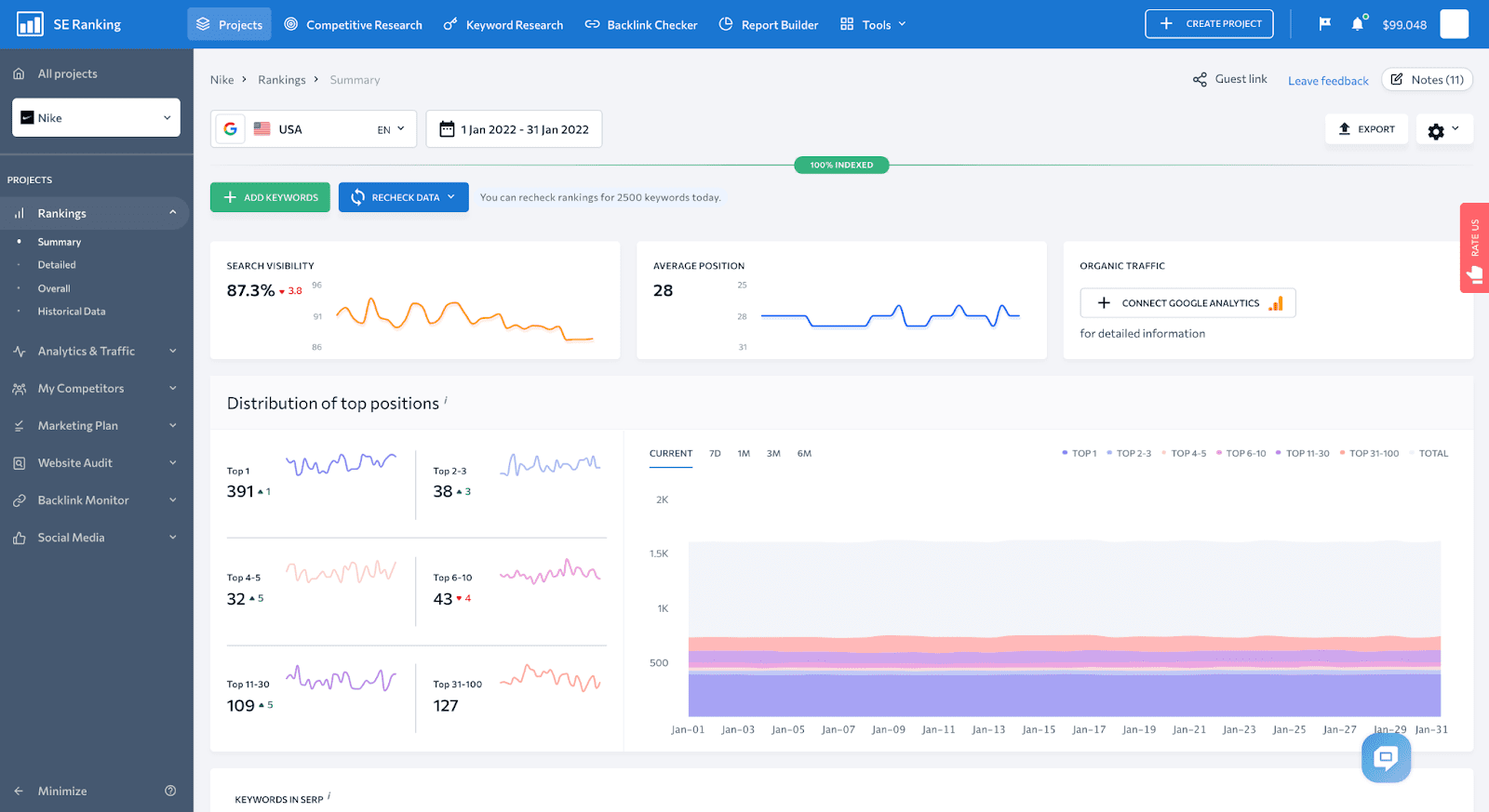Collapse the Rankings sidebar section
The image size is (1489, 812).
(172, 213)
